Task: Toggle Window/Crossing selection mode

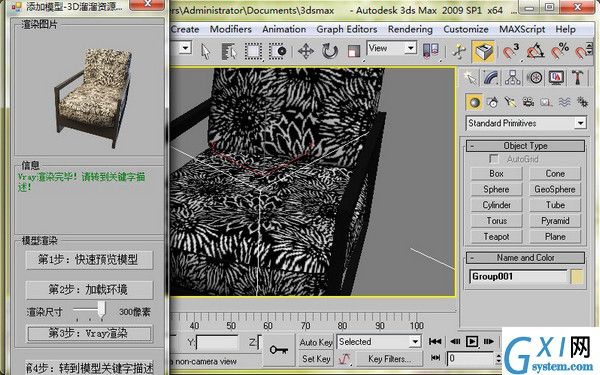Action: click(278, 51)
